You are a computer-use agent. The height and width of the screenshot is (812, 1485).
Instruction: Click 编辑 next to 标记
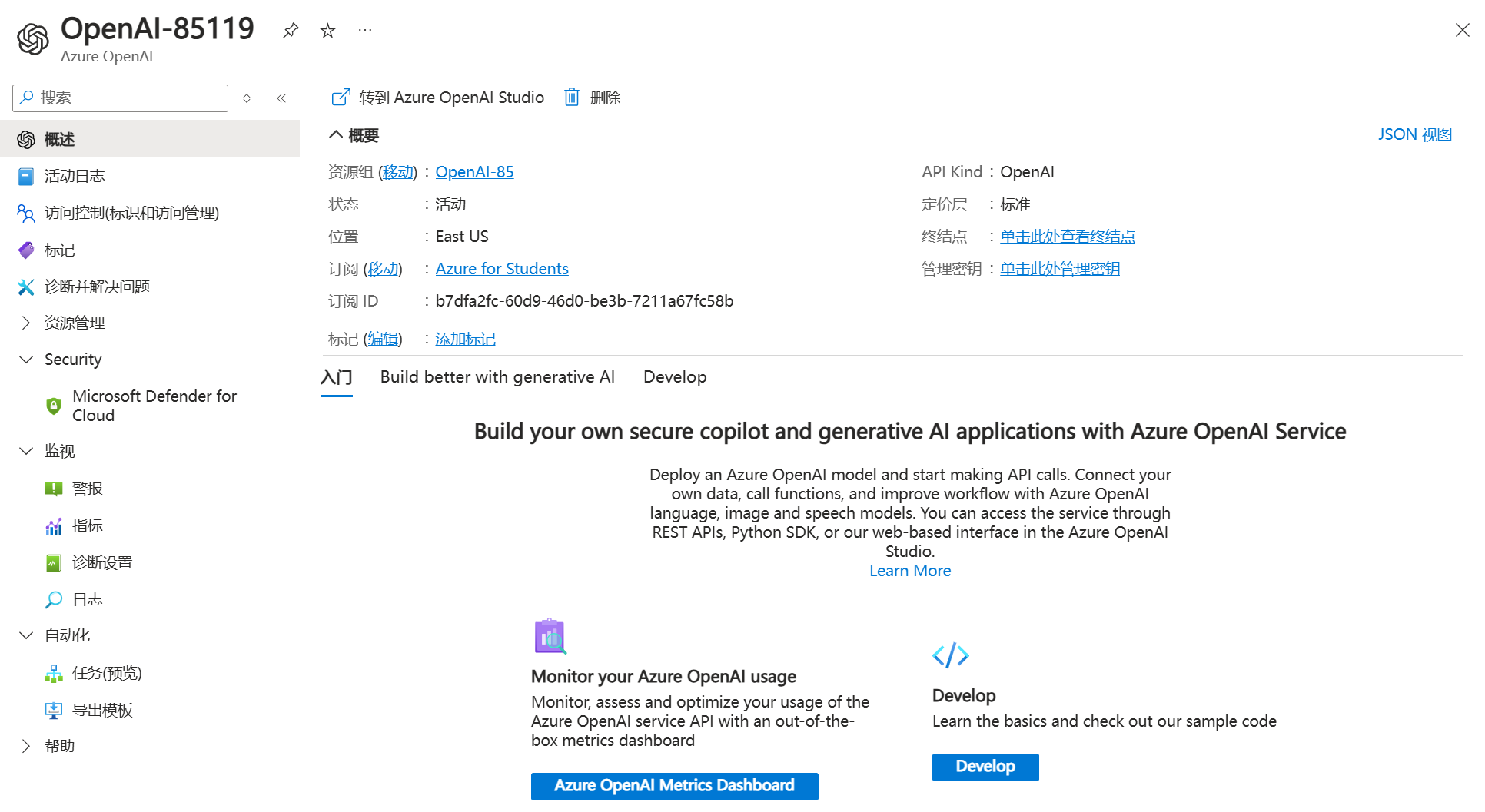coord(383,339)
